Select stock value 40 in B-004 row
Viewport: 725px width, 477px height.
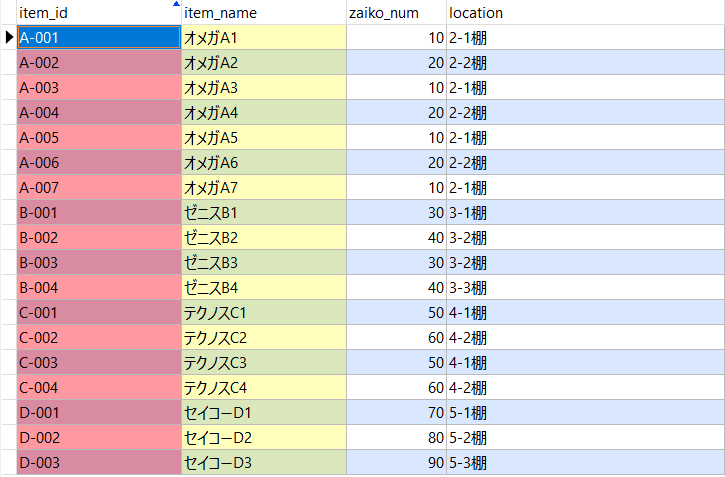coord(396,287)
